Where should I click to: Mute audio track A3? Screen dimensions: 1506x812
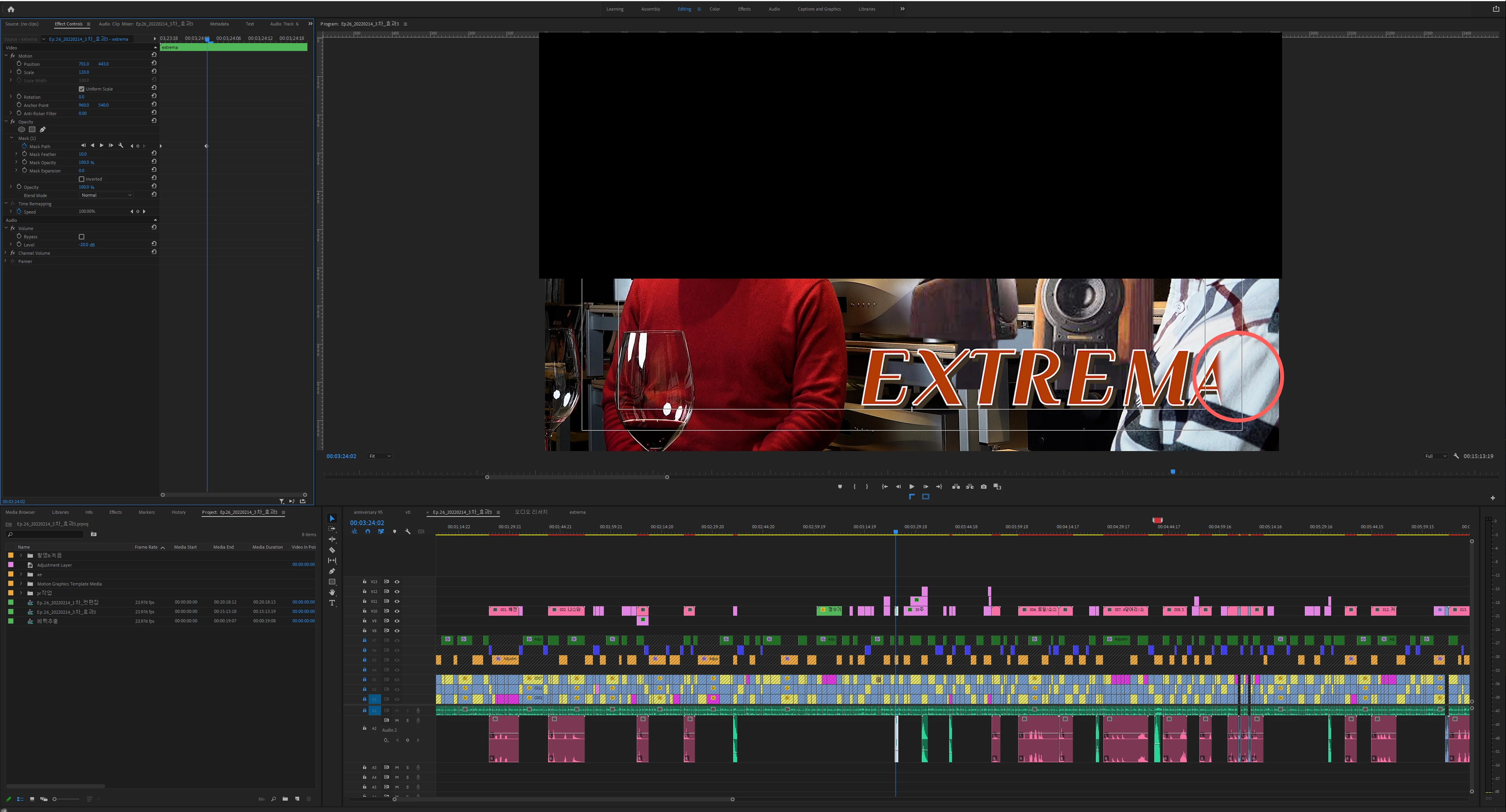[397, 768]
